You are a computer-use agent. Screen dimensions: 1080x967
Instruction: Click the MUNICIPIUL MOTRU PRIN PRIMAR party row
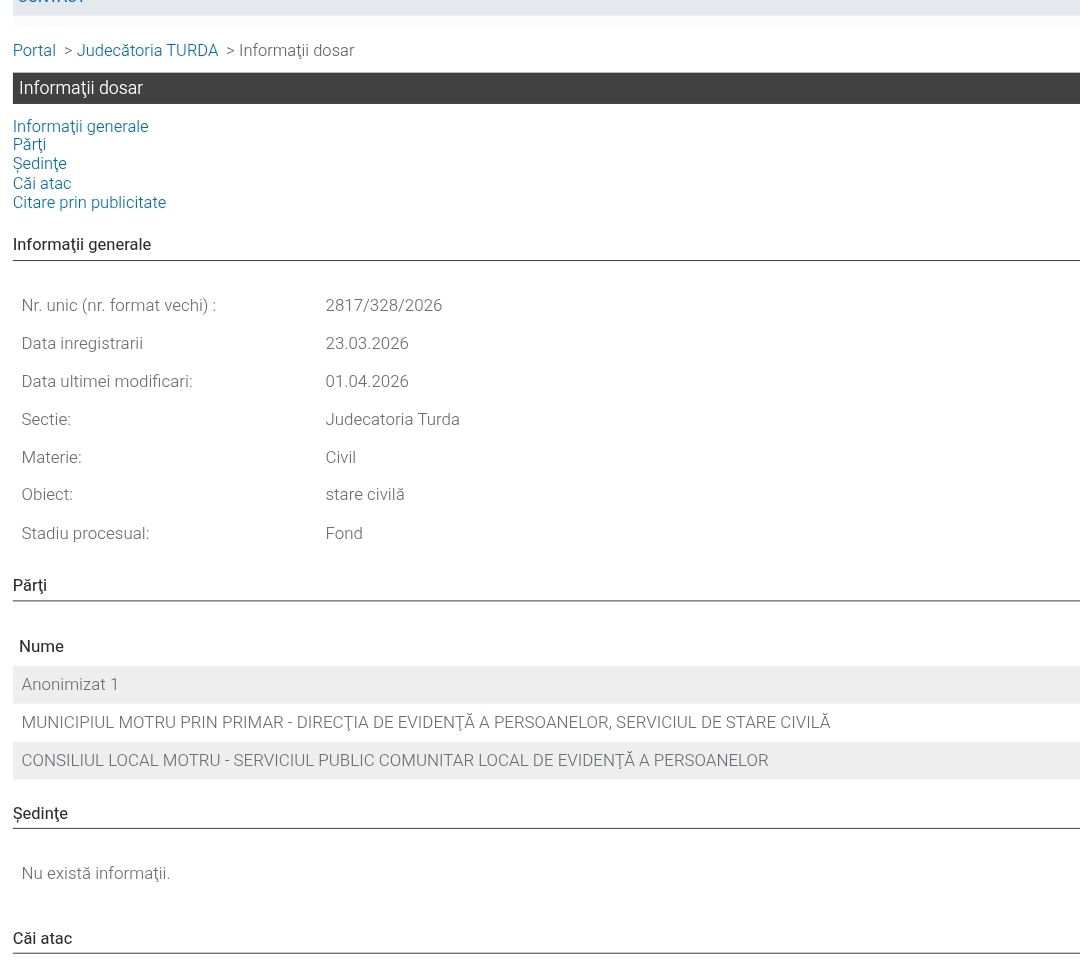coord(425,722)
